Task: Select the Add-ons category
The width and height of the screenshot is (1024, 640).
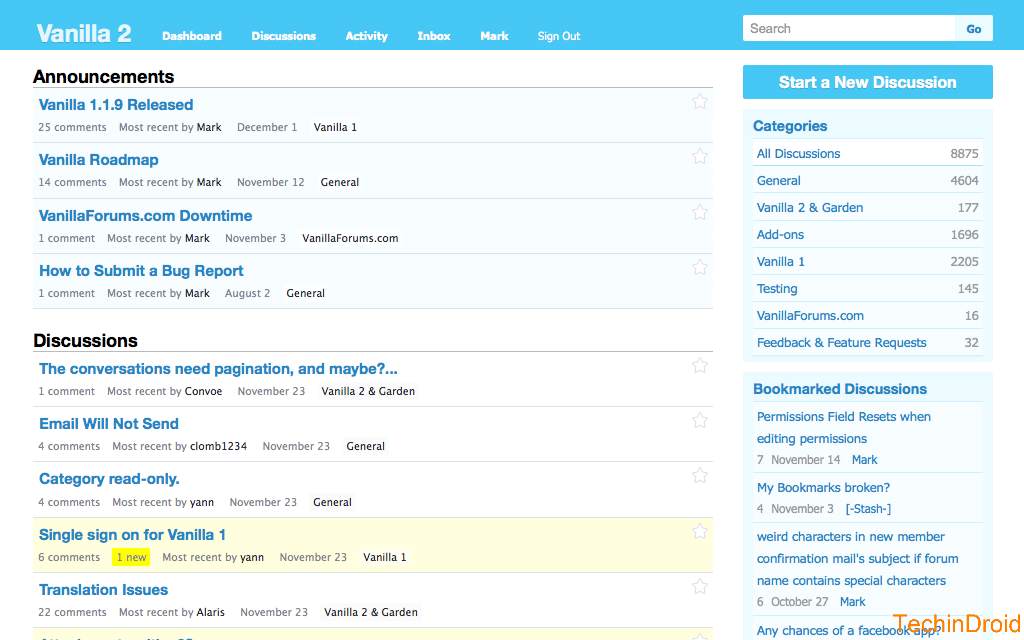Action: click(780, 234)
